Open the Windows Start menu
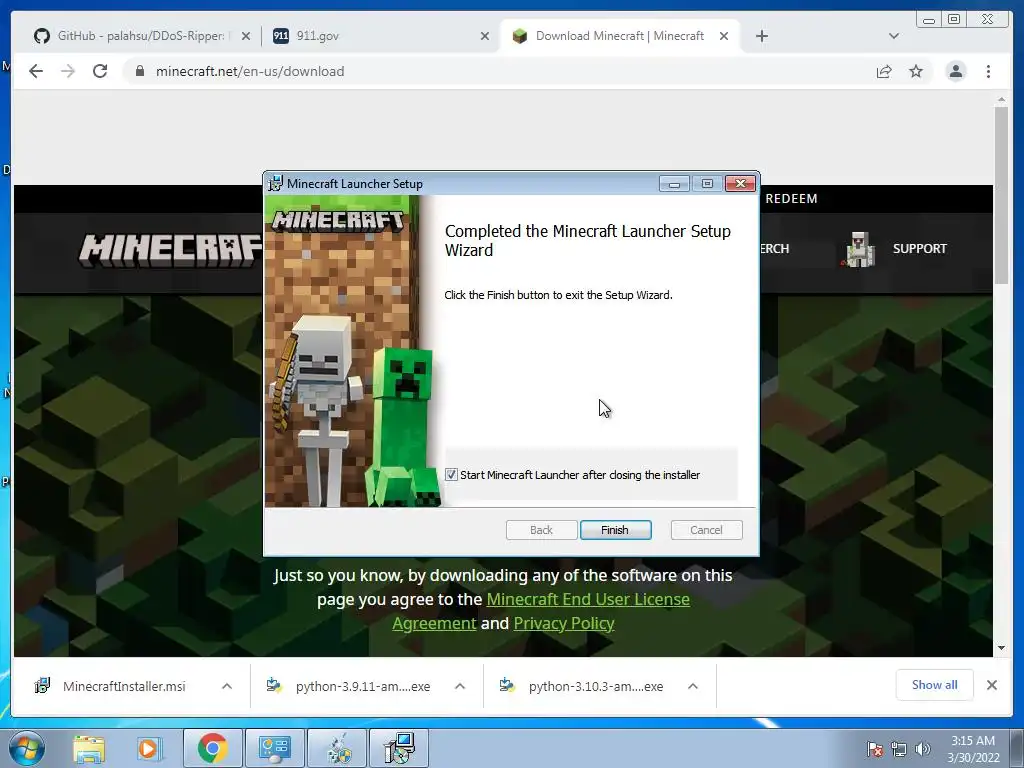 click(x=26, y=748)
